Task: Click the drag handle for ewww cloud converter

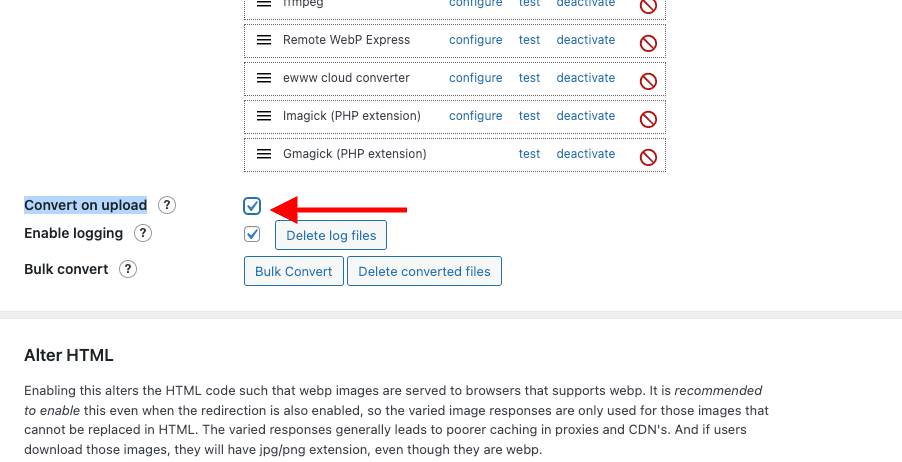Action: (x=263, y=78)
